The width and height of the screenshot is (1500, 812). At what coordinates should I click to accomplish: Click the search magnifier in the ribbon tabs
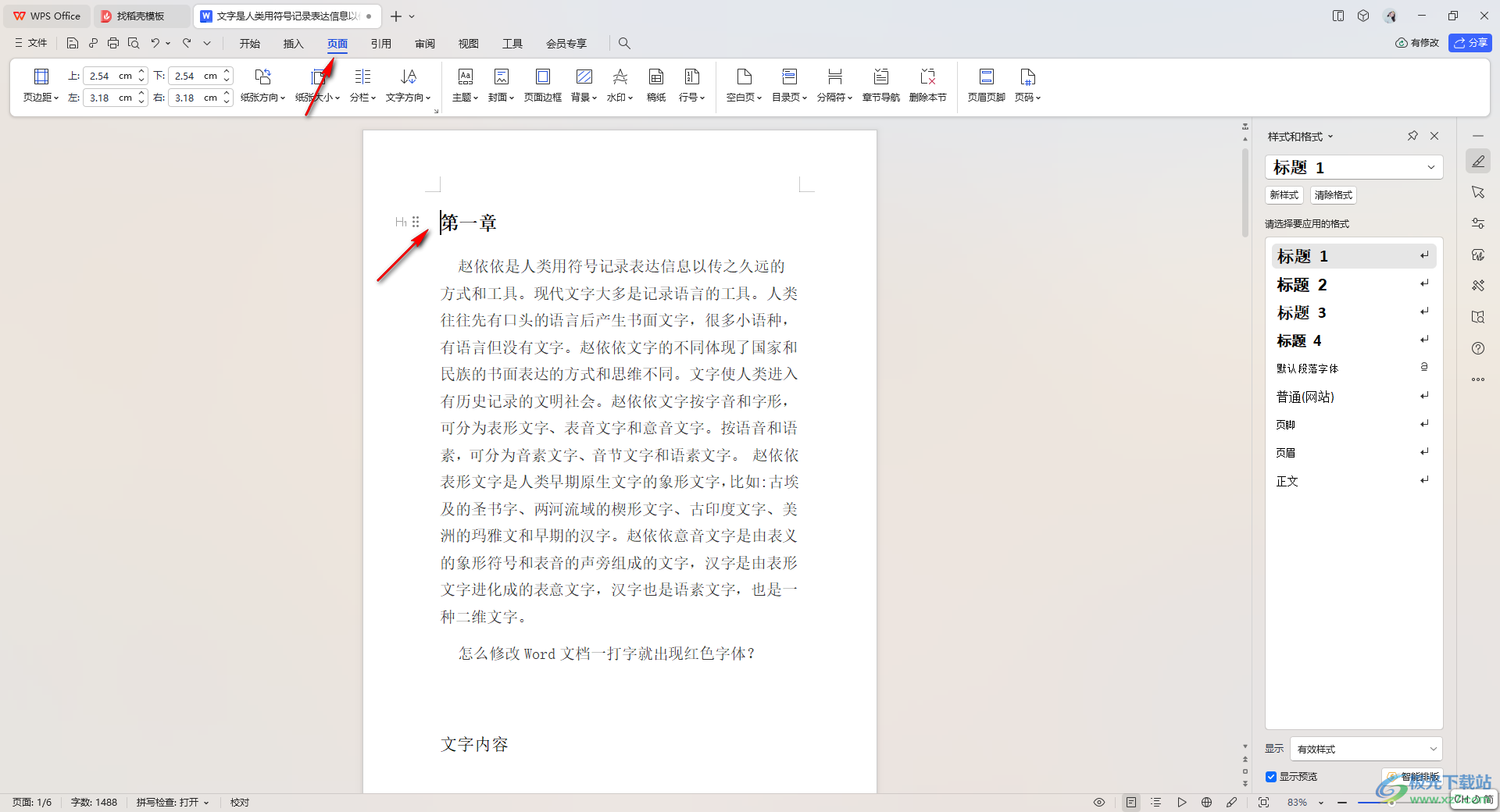pos(624,43)
